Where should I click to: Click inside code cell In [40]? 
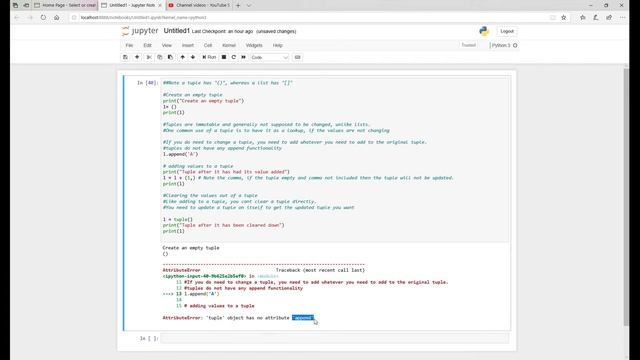tap(334, 160)
